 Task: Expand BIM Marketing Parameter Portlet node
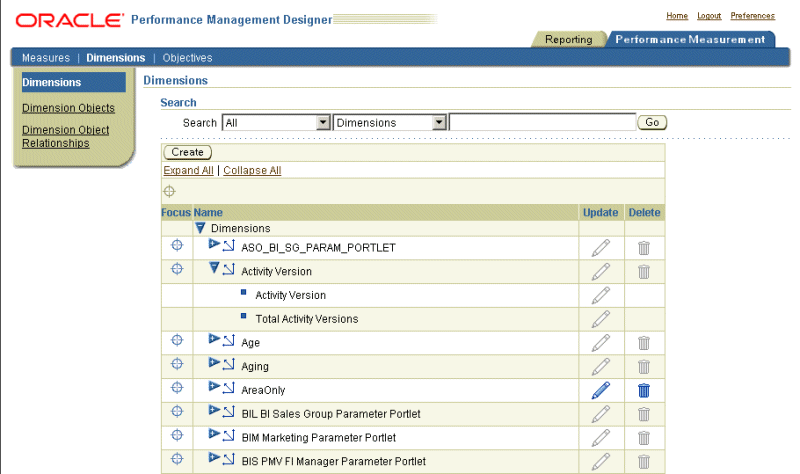pos(214,434)
